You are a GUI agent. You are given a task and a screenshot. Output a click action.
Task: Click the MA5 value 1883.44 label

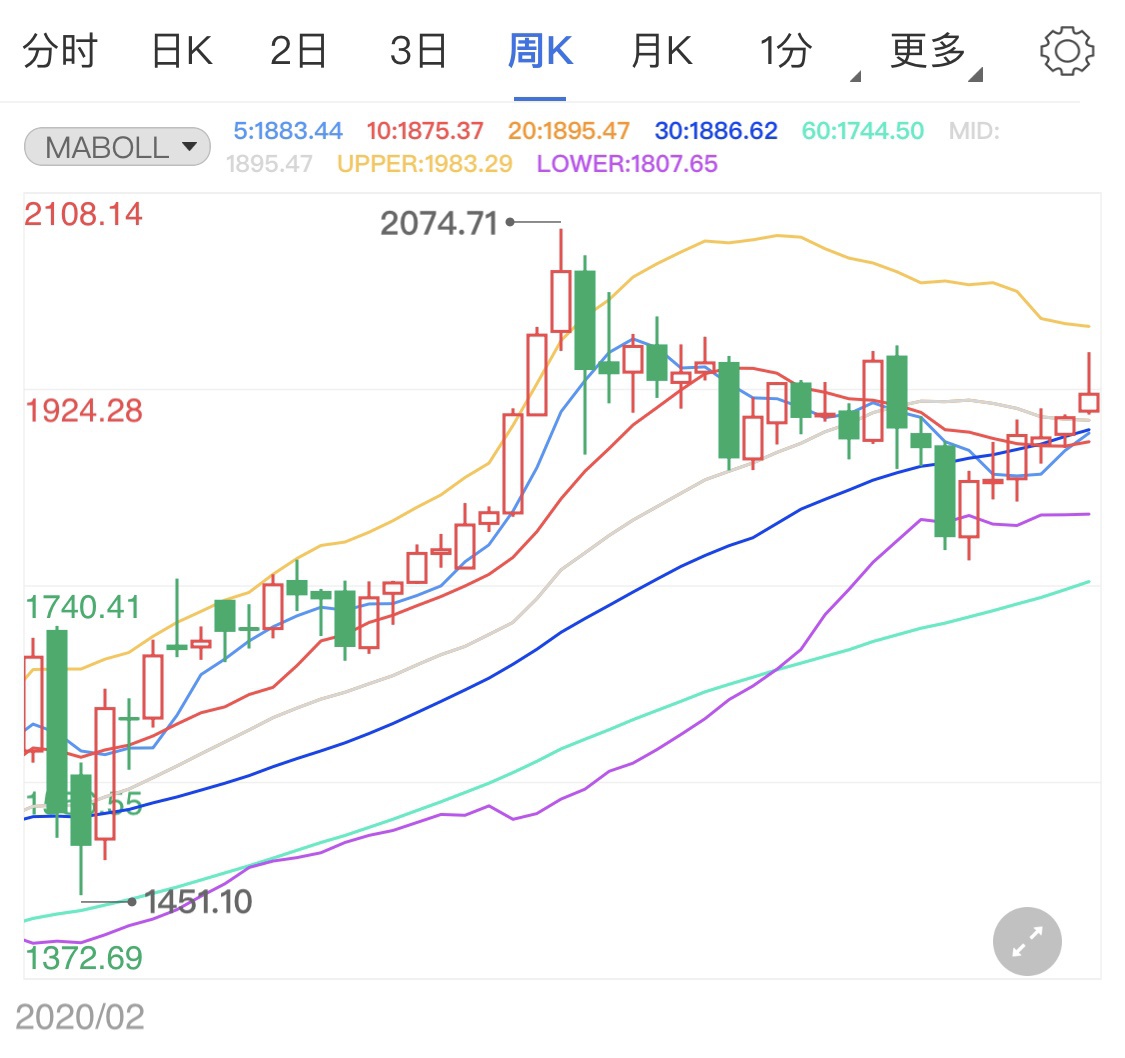288,131
